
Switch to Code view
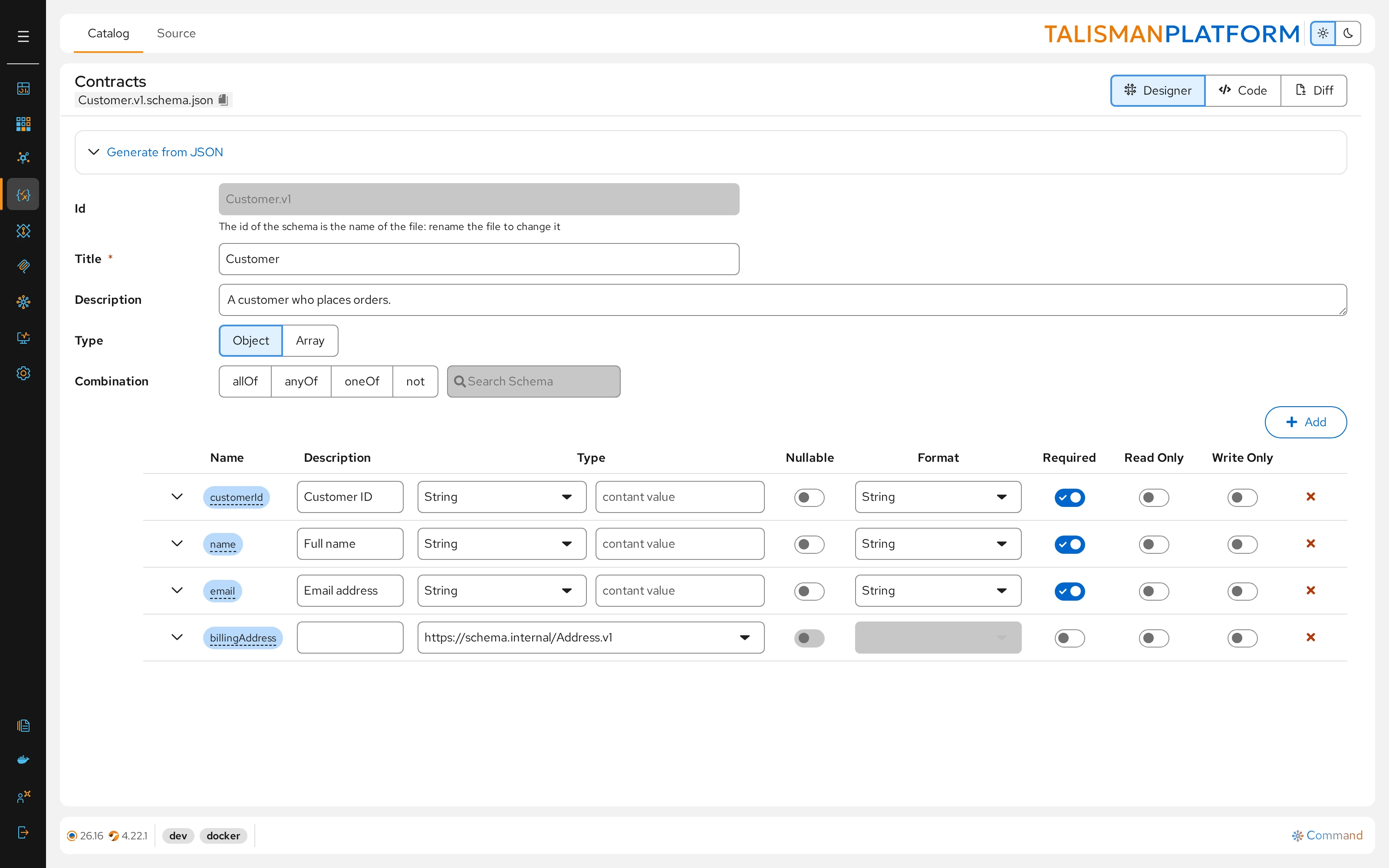[x=1243, y=90]
